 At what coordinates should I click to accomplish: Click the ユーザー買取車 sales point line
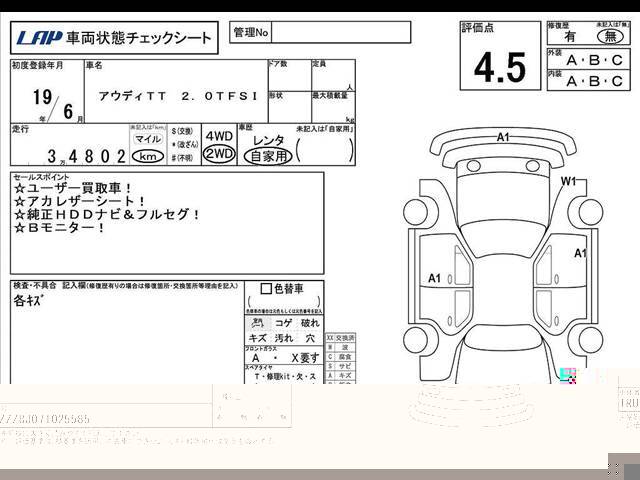pyautogui.click(x=73, y=188)
